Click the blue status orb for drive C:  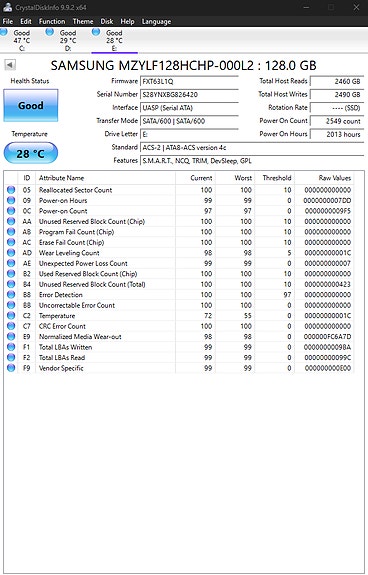click(4, 32)
